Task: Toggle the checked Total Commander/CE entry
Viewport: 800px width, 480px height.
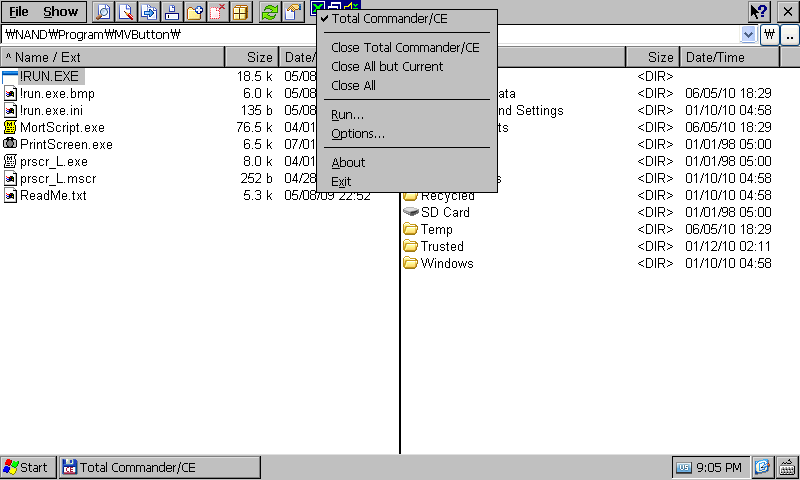Action: click(407, 19)
